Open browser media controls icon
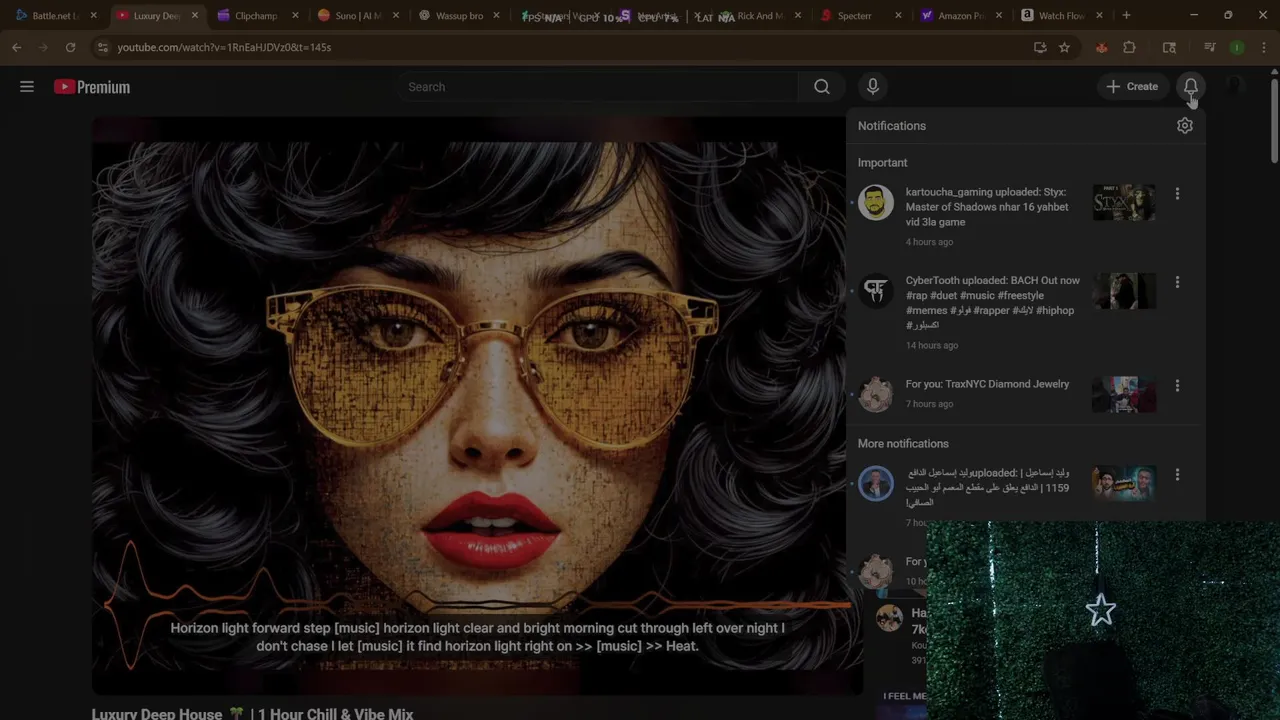 [1209, 47]
